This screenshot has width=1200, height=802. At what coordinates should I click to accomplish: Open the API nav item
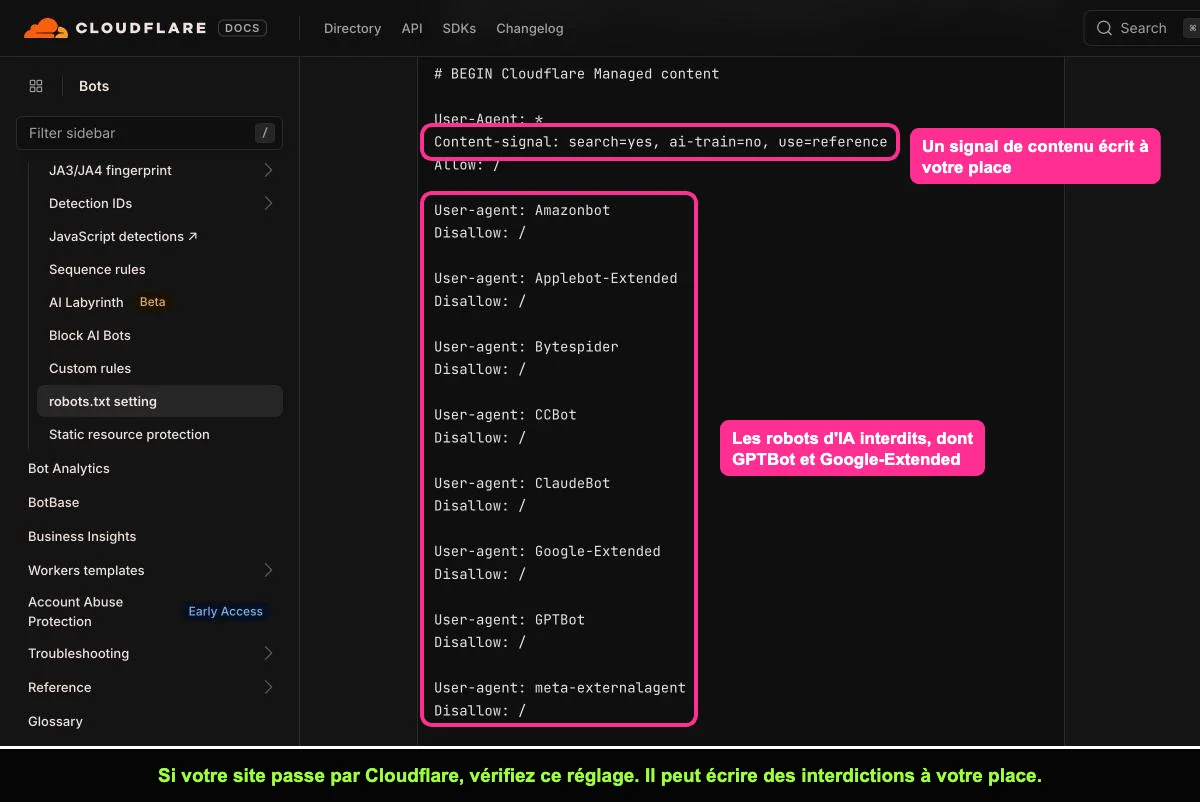click(412, 28)
